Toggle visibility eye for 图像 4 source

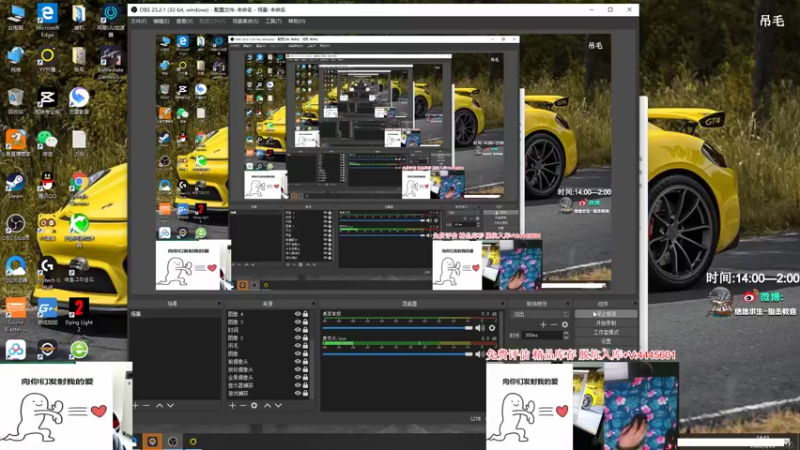pos(297,314)
